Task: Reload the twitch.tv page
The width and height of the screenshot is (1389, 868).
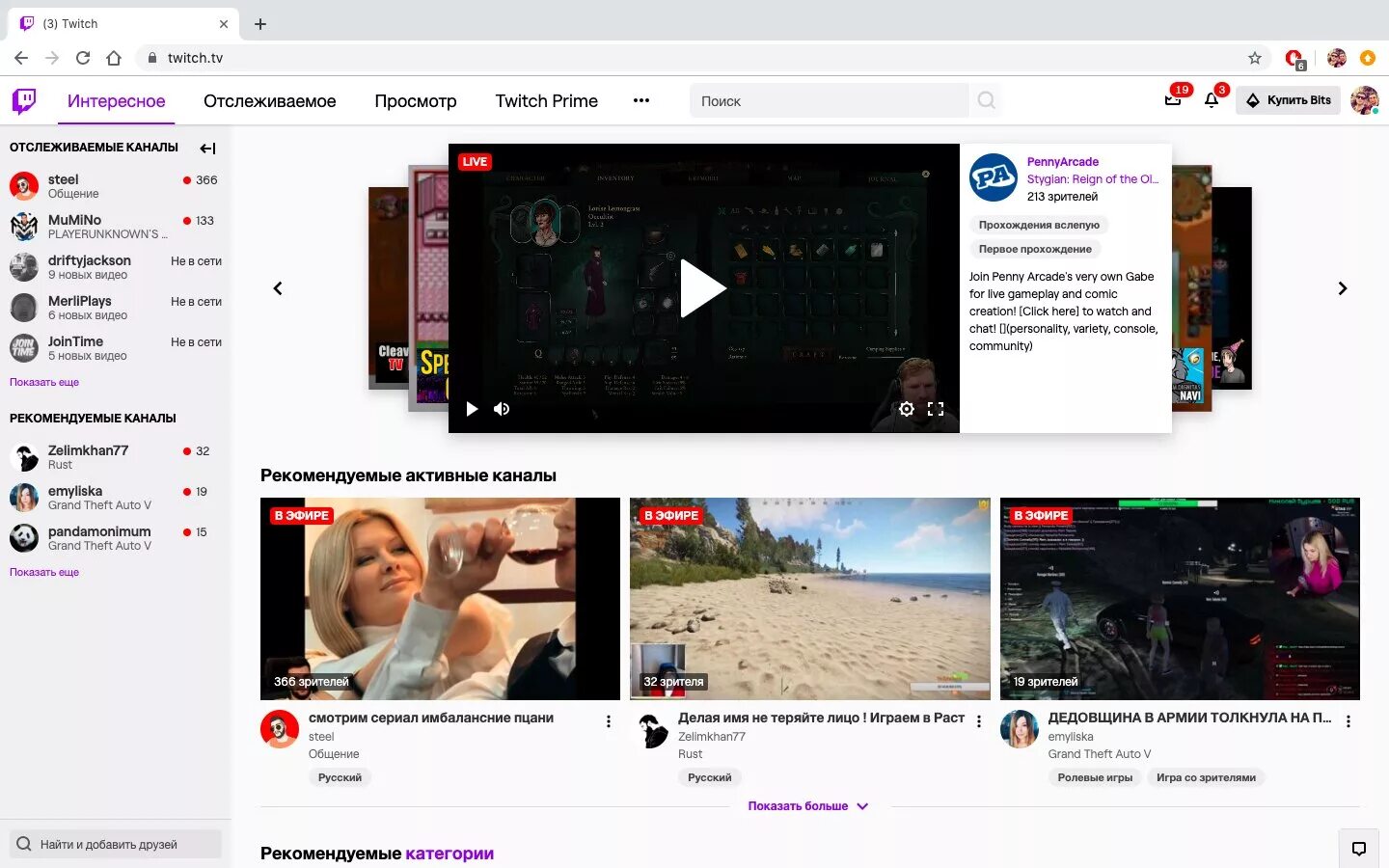Action: (83, 58)
